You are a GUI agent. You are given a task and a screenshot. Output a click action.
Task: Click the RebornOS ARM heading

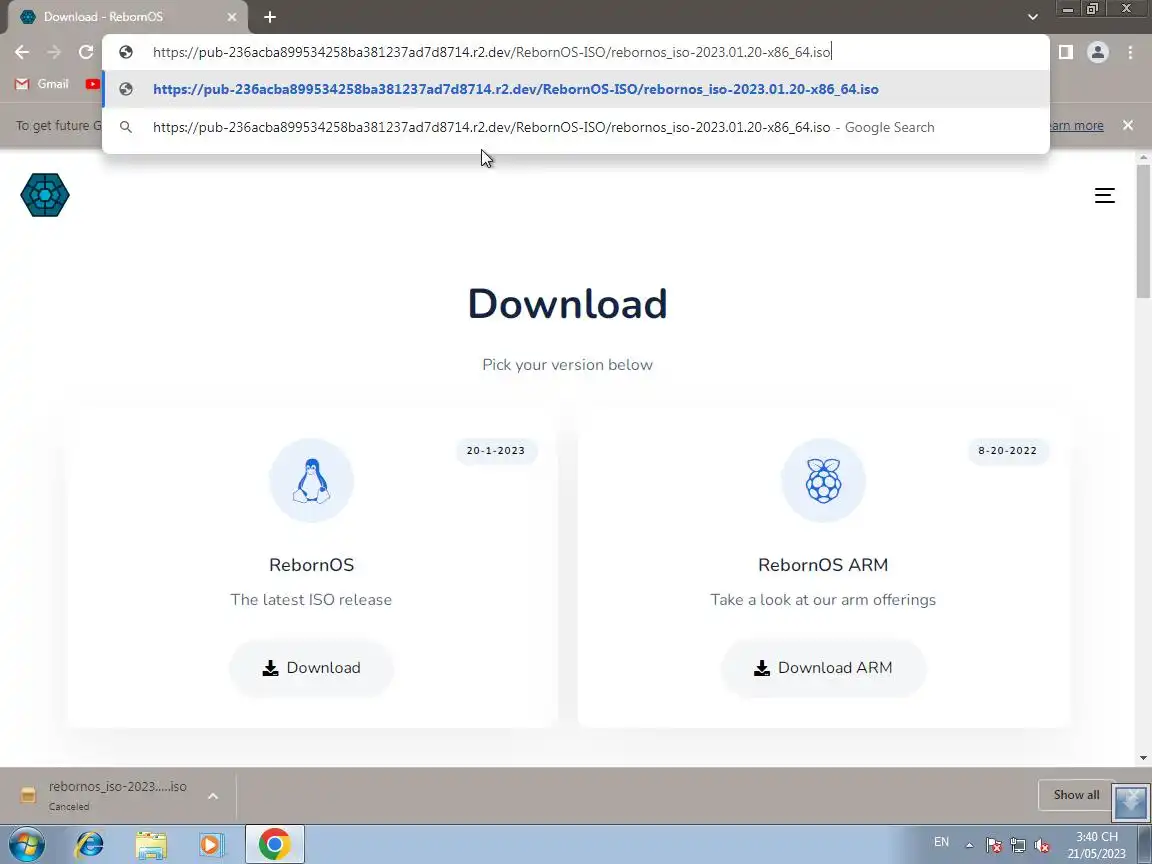click(x=823, y=565)
